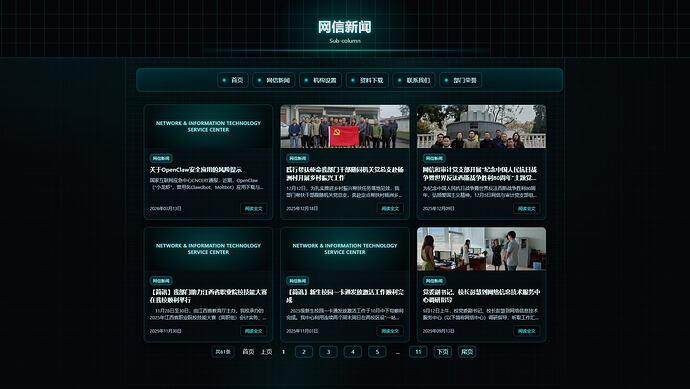Go to pagination page 3
690x389 pixels.
(328, 352)
